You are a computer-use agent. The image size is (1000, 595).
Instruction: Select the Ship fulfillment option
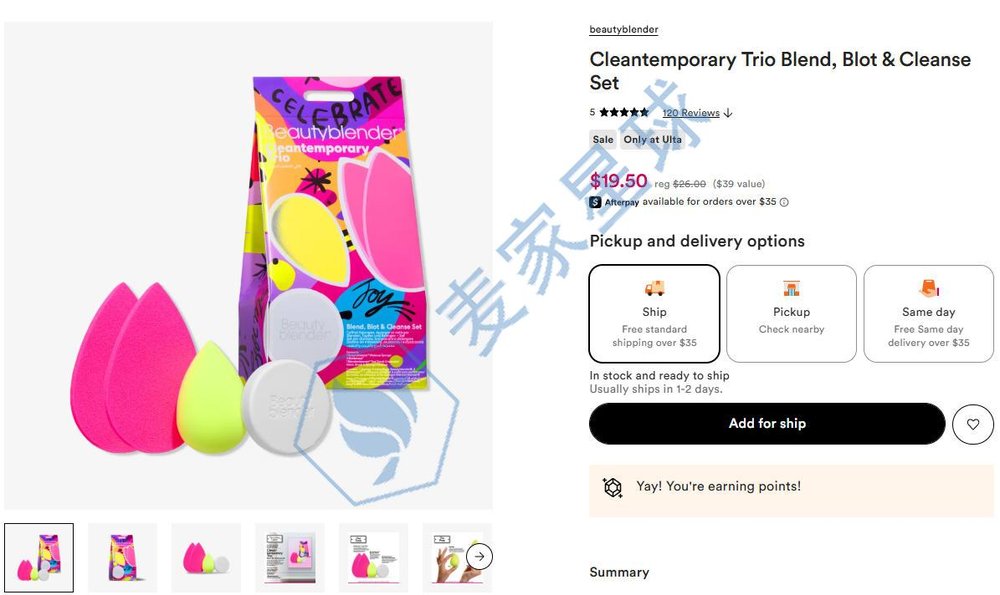pos(654,313)
